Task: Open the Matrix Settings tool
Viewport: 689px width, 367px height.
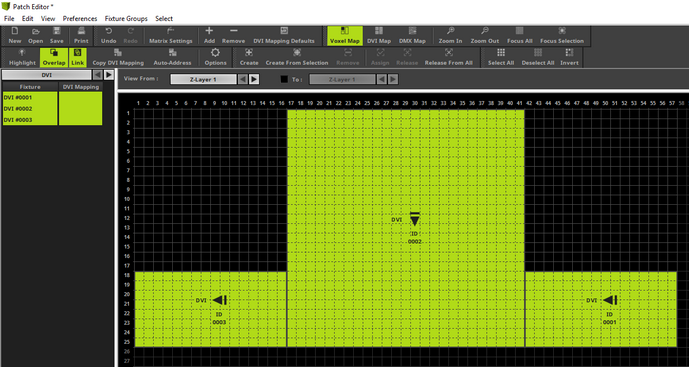Action: 170,36
